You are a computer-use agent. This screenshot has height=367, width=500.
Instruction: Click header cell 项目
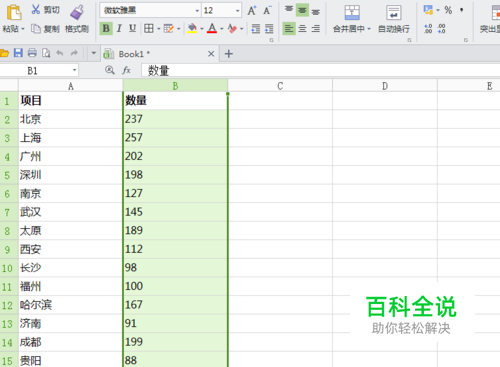(71, 101)
